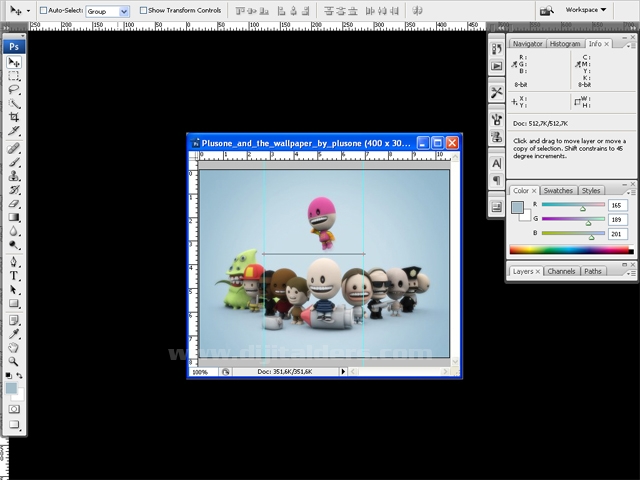Open the Info panel options menu
This screenshot has height=480, width=640.
point(631,46)
